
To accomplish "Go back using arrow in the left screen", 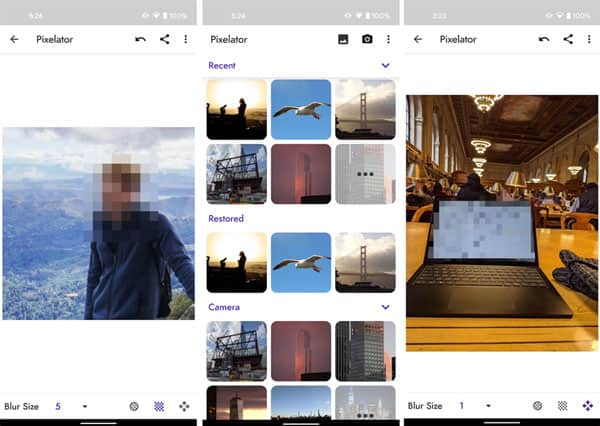I will click(14, 39).
